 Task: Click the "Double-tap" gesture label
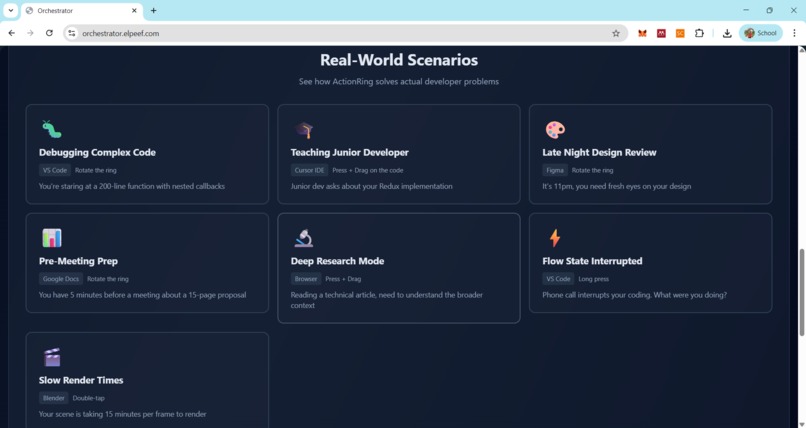click(88, 398)
